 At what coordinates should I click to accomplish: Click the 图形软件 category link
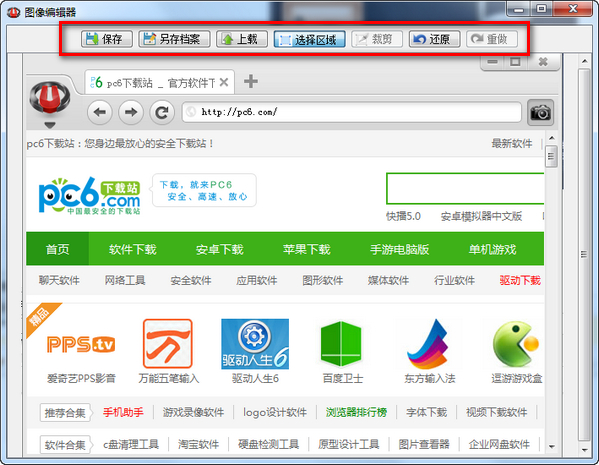[x=322, y=280]
